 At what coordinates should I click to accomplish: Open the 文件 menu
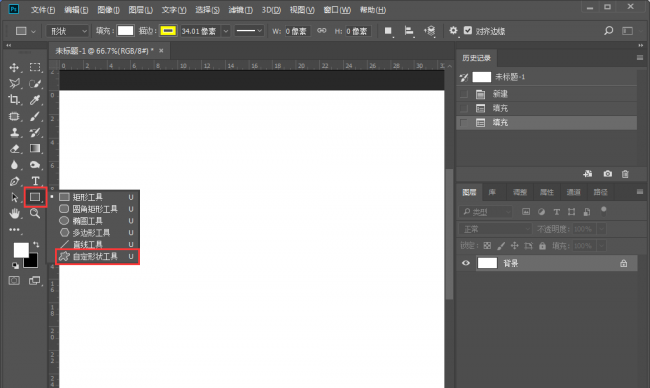pos(43,10)
